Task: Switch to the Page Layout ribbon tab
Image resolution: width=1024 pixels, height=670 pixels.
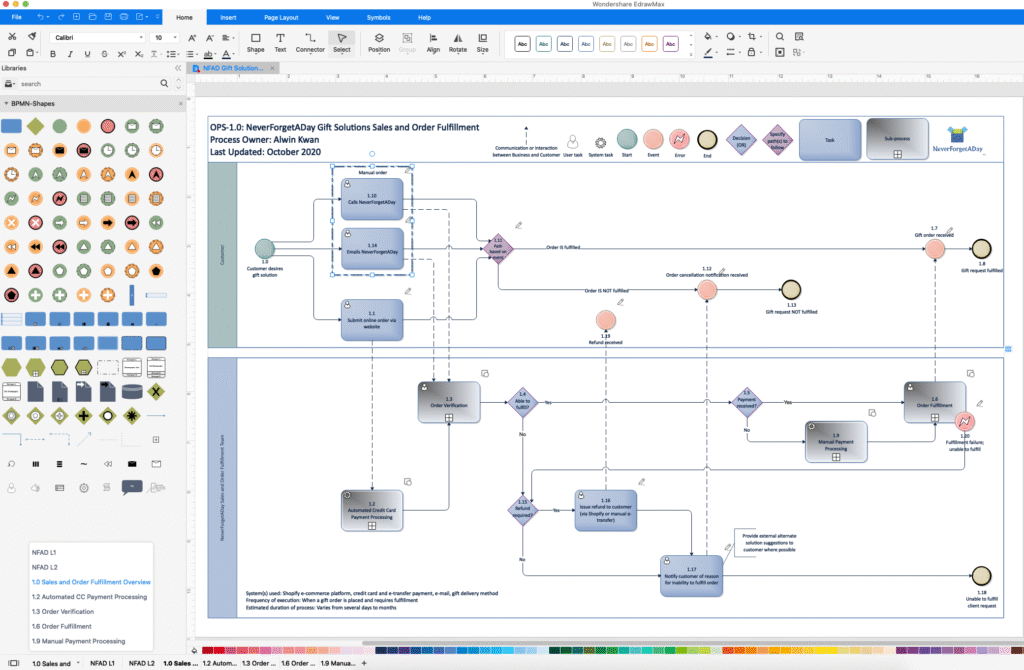Action: (x=281, y=18)
